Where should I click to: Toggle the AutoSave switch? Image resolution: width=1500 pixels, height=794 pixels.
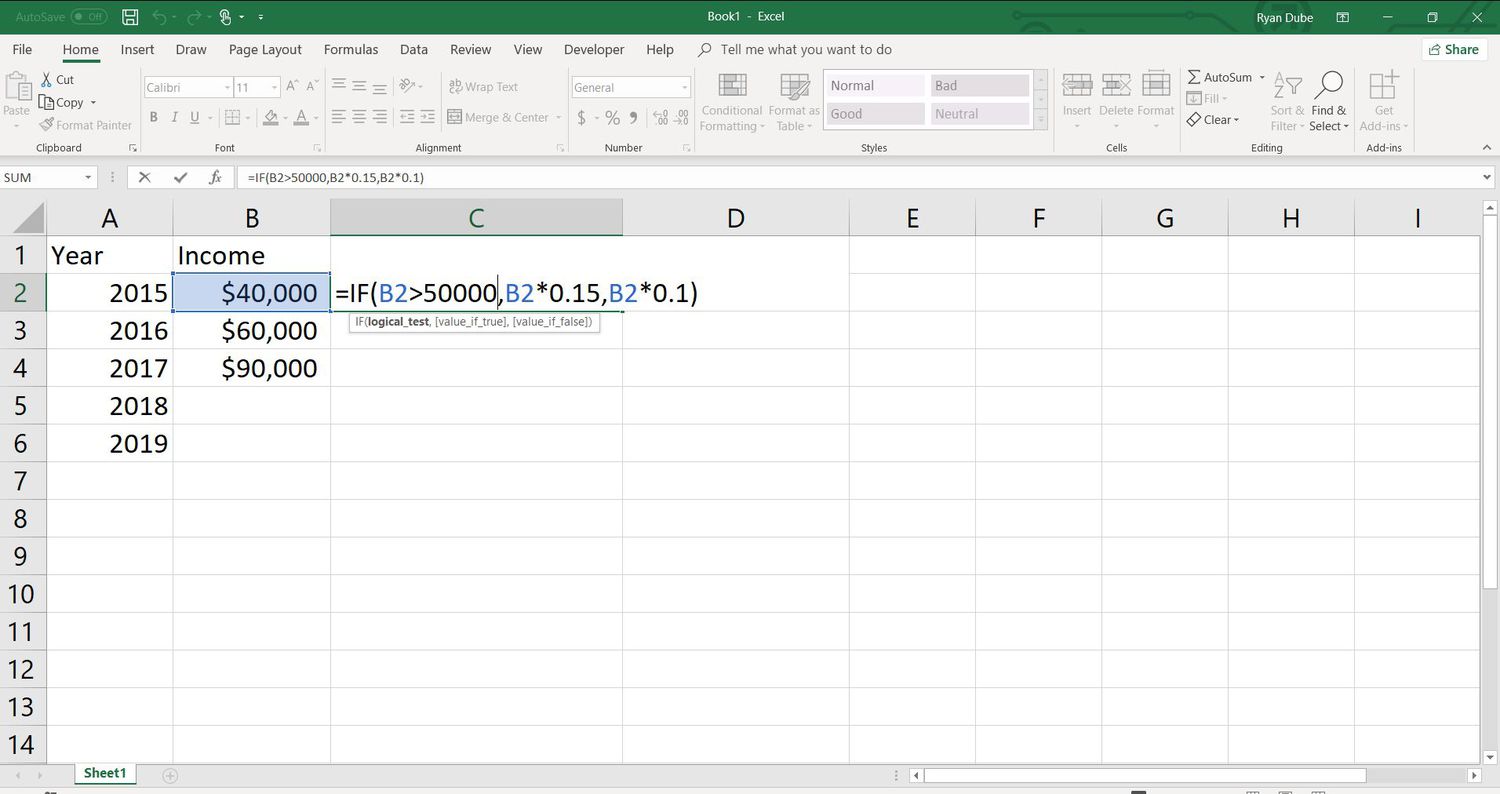point(89,17)
